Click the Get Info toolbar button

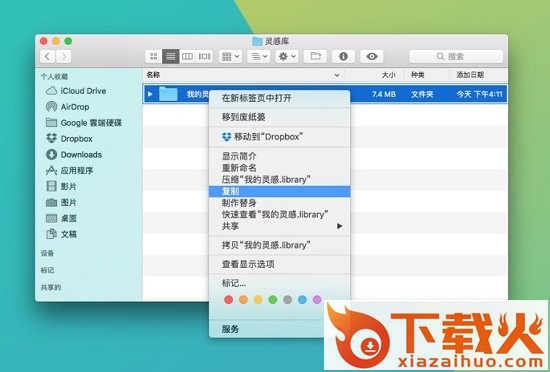coord(343,56)
